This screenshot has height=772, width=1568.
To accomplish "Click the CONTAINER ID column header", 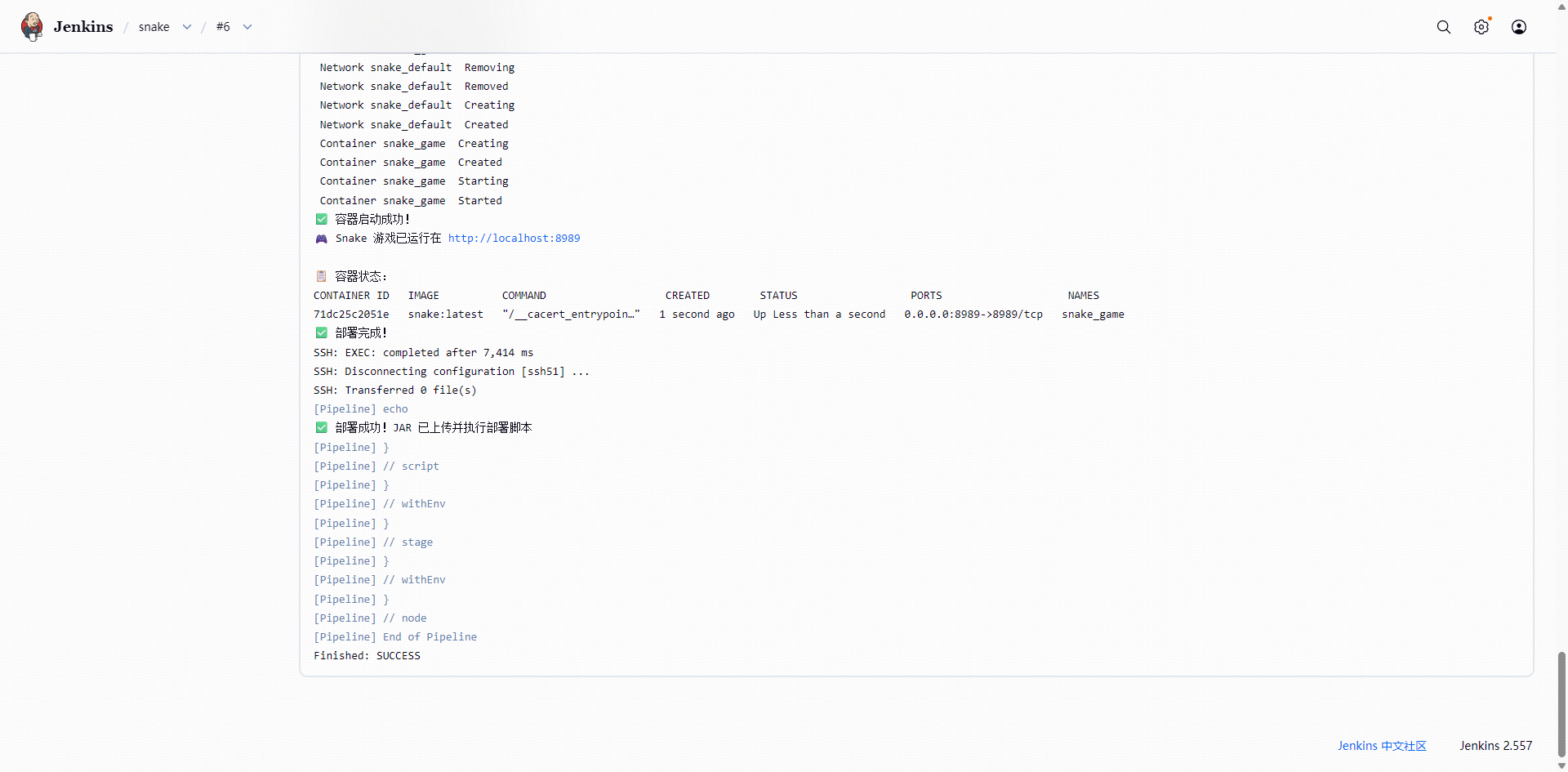I will [351, 296].
